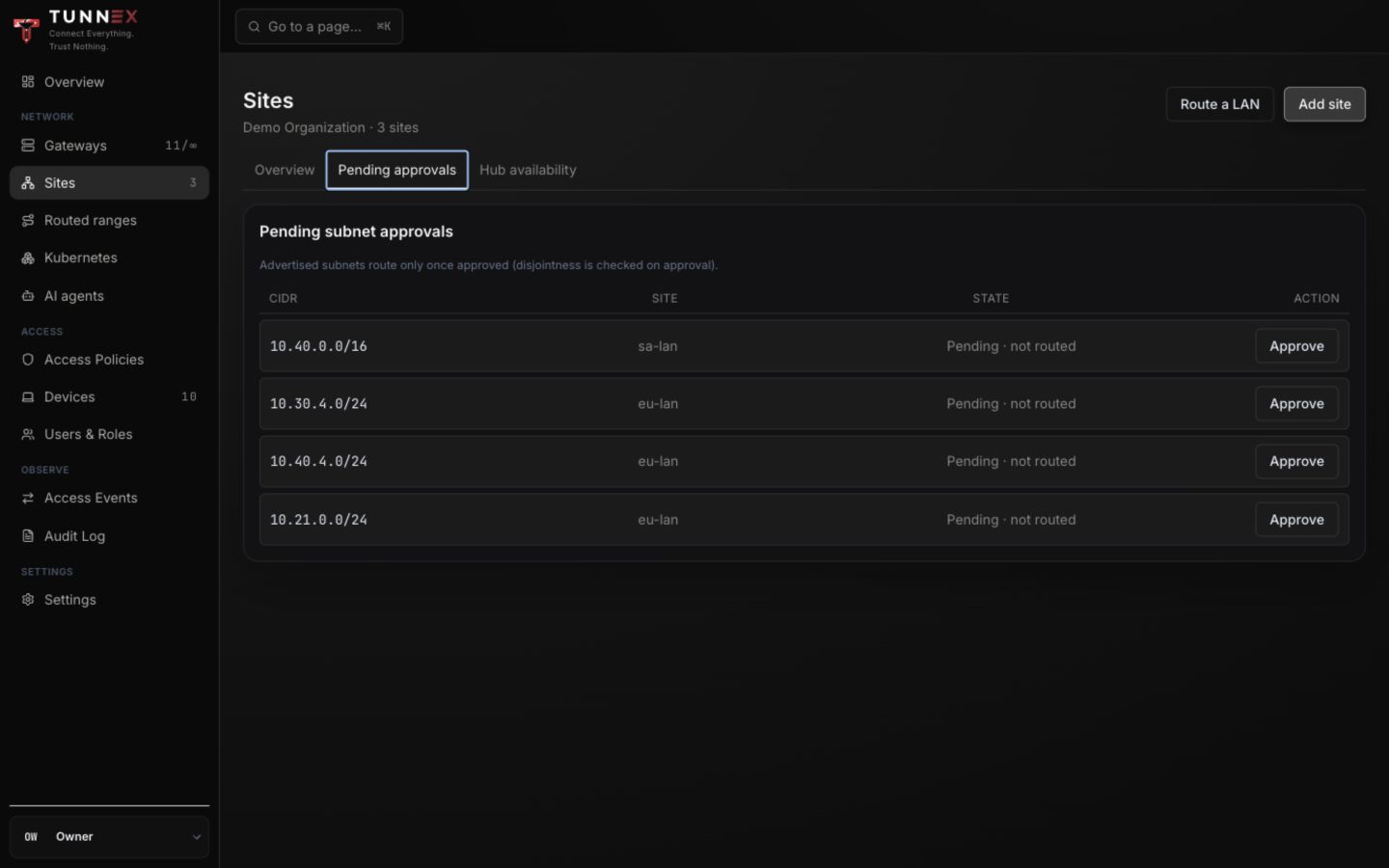Open Overview via its grid icon
Screen dimensions: 1389x868
(28, 82)
